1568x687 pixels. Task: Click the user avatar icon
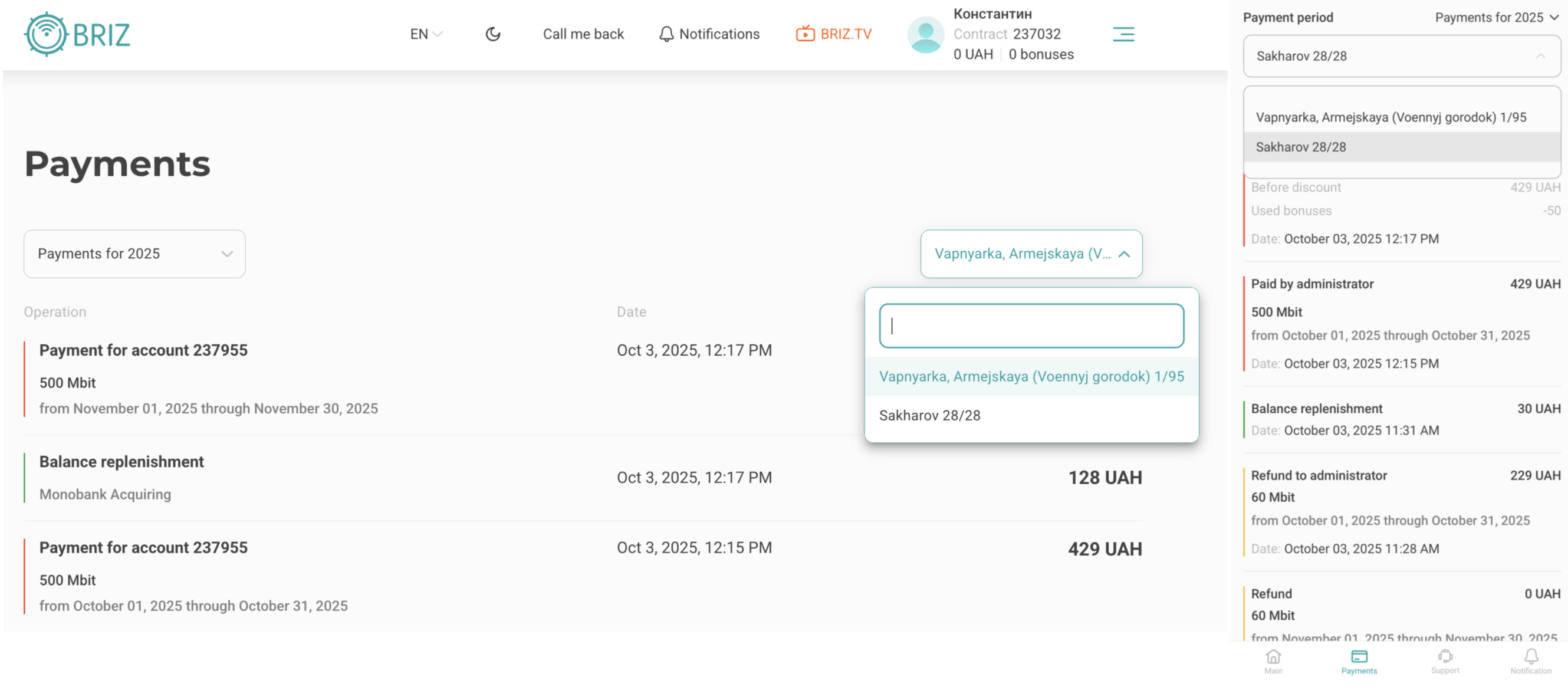925,35
